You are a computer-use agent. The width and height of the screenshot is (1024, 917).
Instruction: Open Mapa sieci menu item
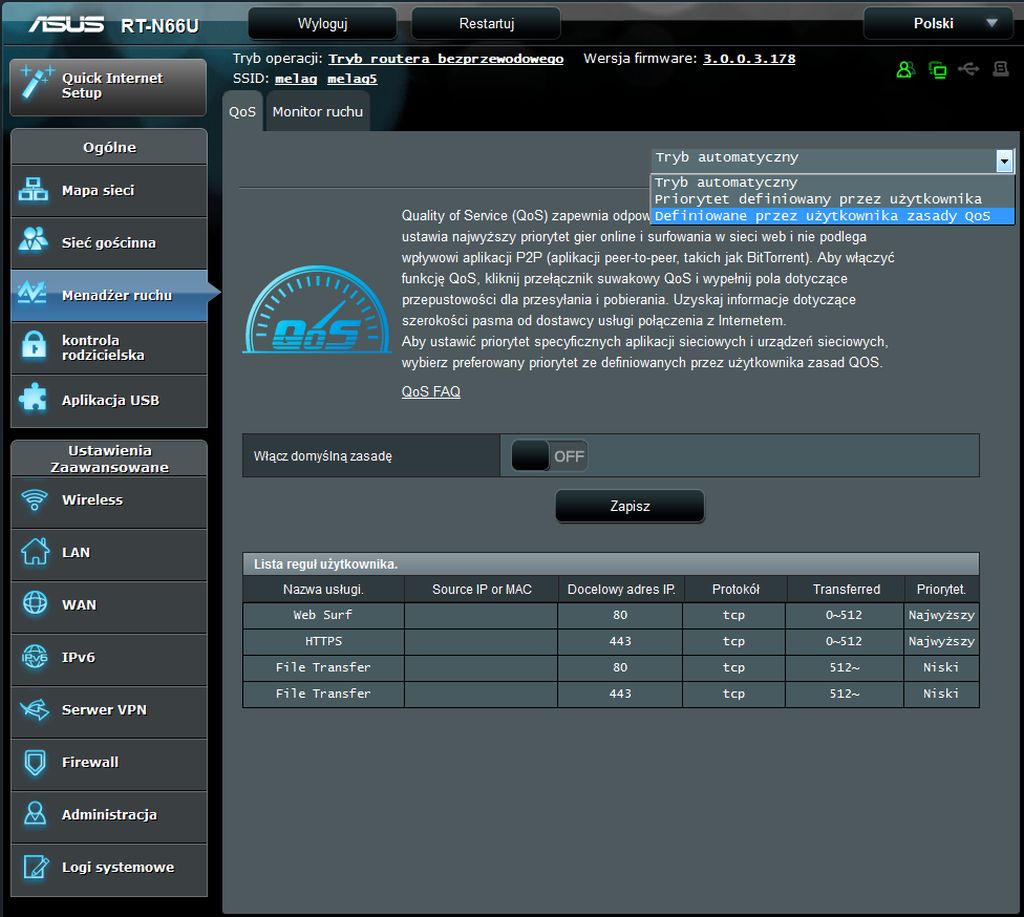click(x=109, y=191)
